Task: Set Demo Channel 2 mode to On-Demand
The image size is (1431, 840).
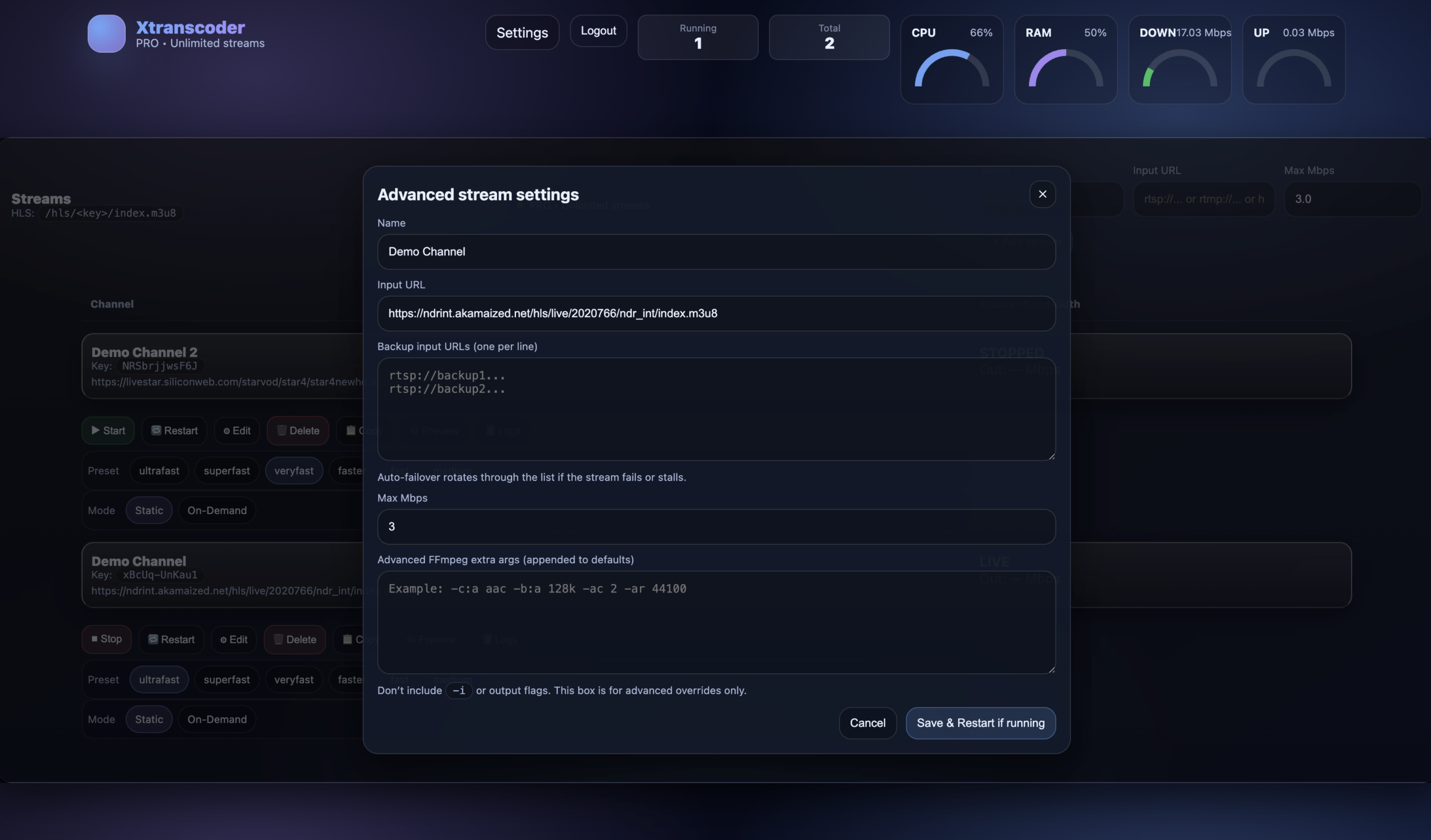Action: point(217,510)
